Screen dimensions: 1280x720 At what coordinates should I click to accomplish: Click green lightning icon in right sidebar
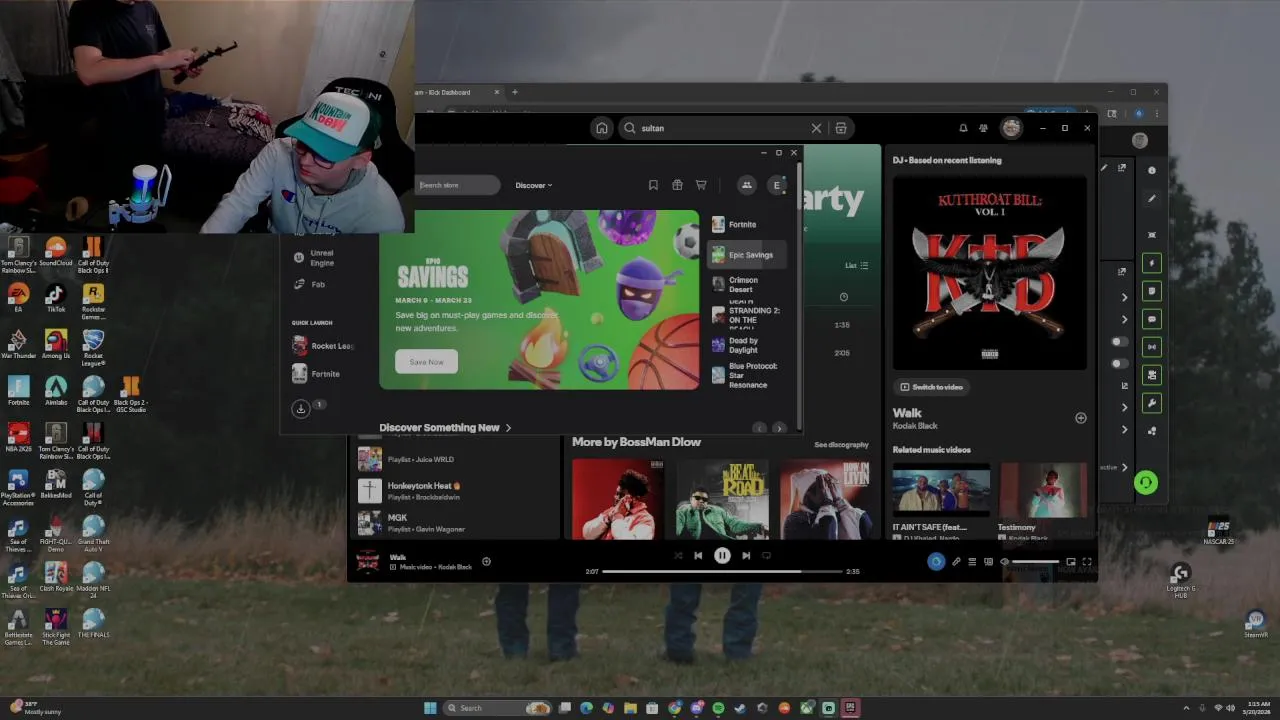coord(1152,263)
